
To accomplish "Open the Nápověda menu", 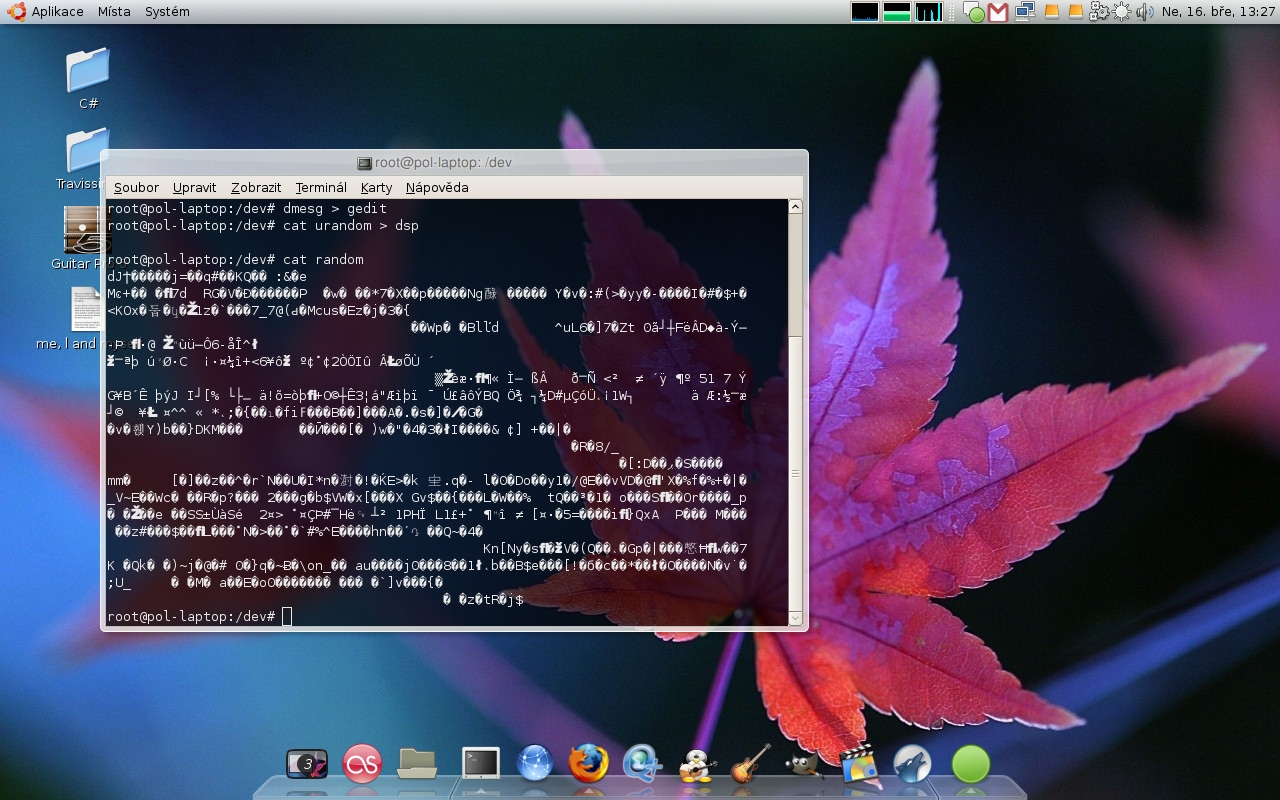I will pos(437,187).
